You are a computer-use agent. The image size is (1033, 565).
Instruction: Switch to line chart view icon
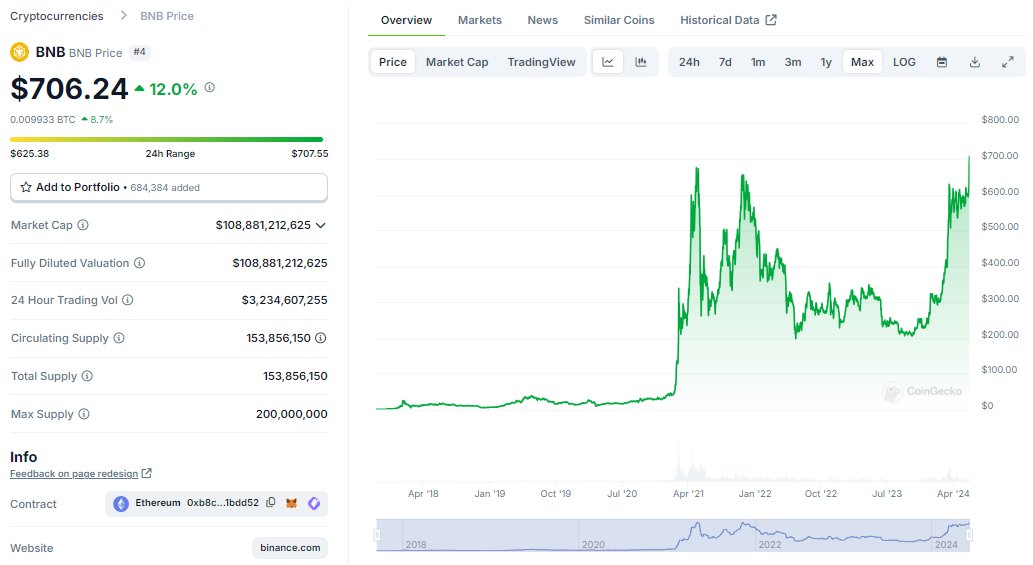607,62
